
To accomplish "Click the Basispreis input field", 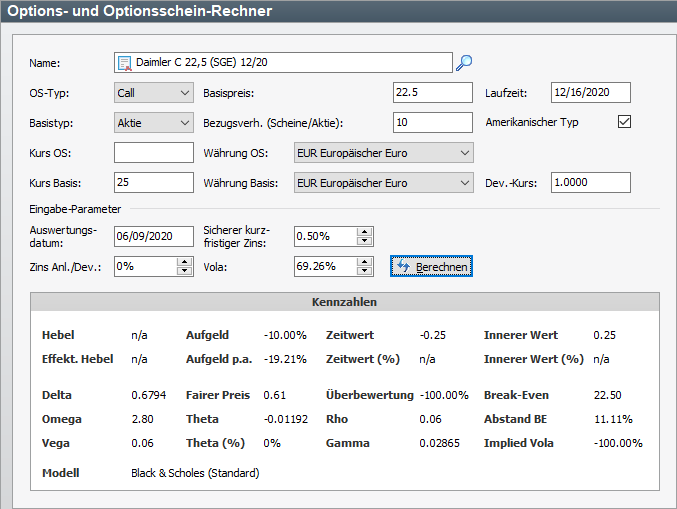I will click(x=432, y=93).
